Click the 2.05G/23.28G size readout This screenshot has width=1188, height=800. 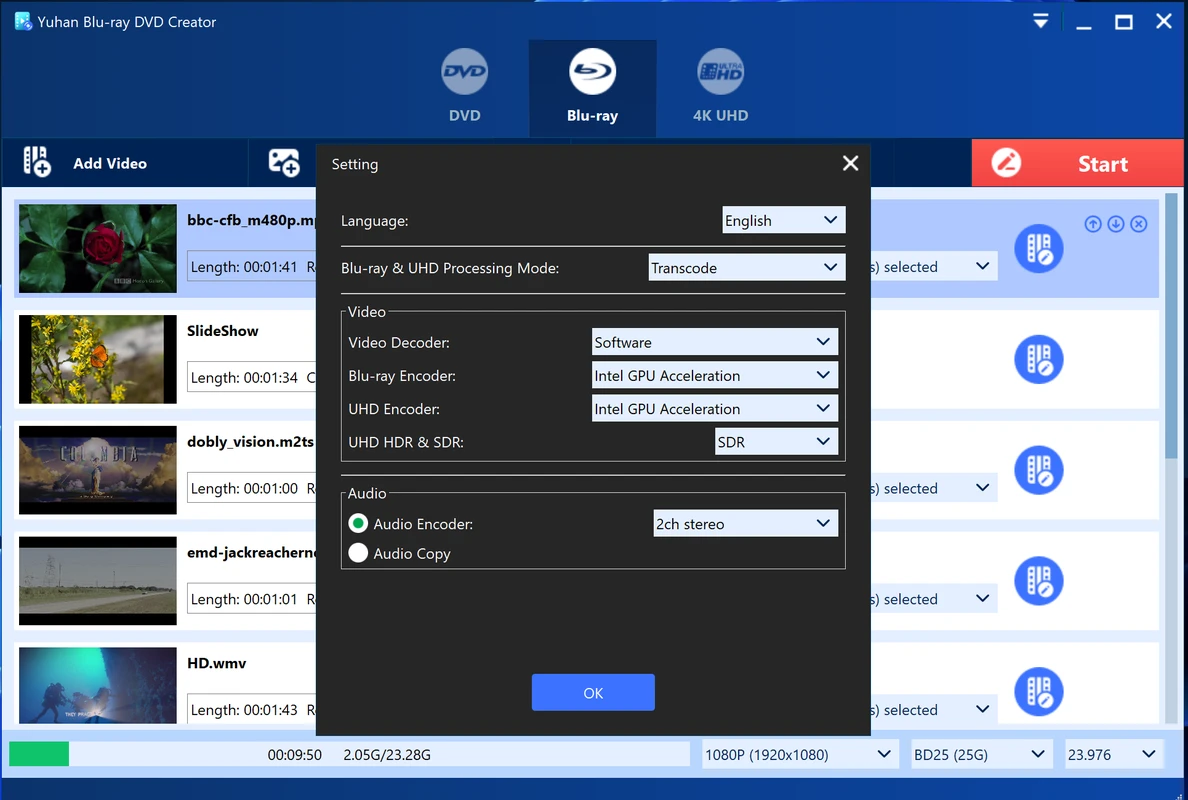click(387, 755)
